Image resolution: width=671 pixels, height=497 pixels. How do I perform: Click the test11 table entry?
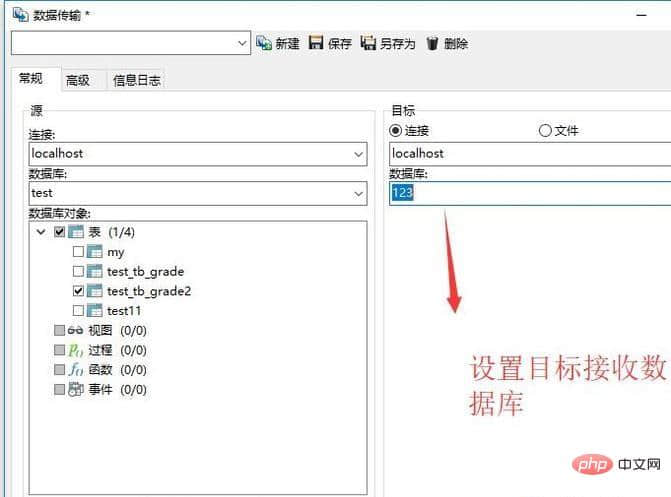(x=124, y=311)
